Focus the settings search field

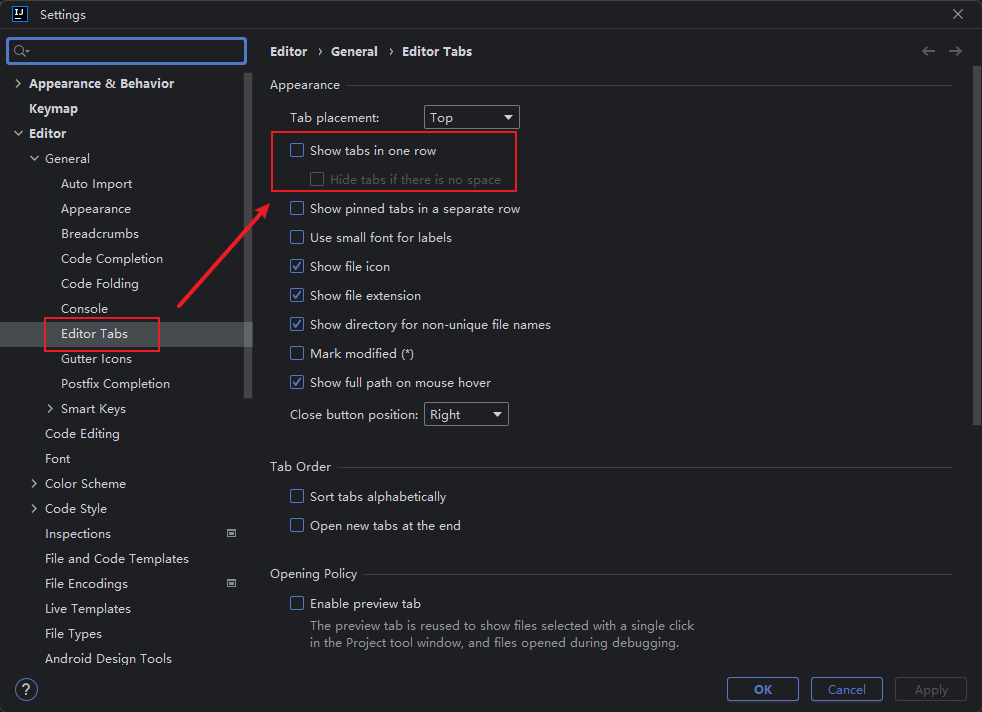click(x=127, y=51)
